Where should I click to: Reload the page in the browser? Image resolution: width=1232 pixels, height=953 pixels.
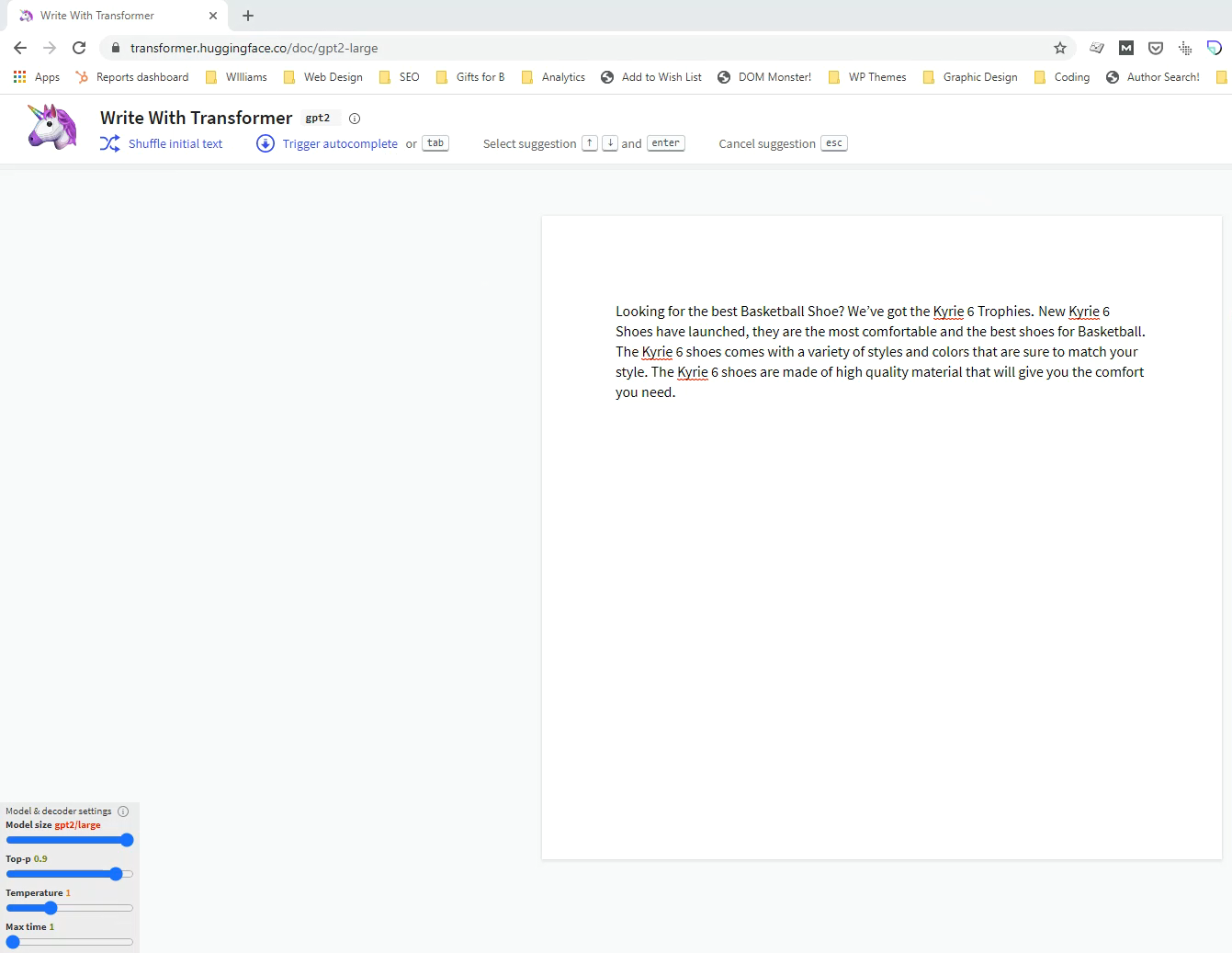[79, 48]
